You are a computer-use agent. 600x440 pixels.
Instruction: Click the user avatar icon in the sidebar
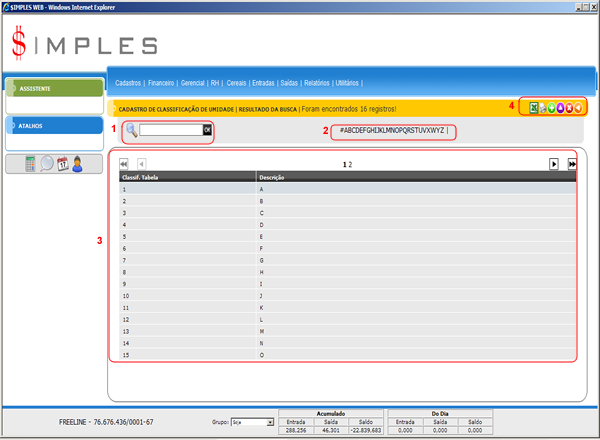[x=77, y=164]
